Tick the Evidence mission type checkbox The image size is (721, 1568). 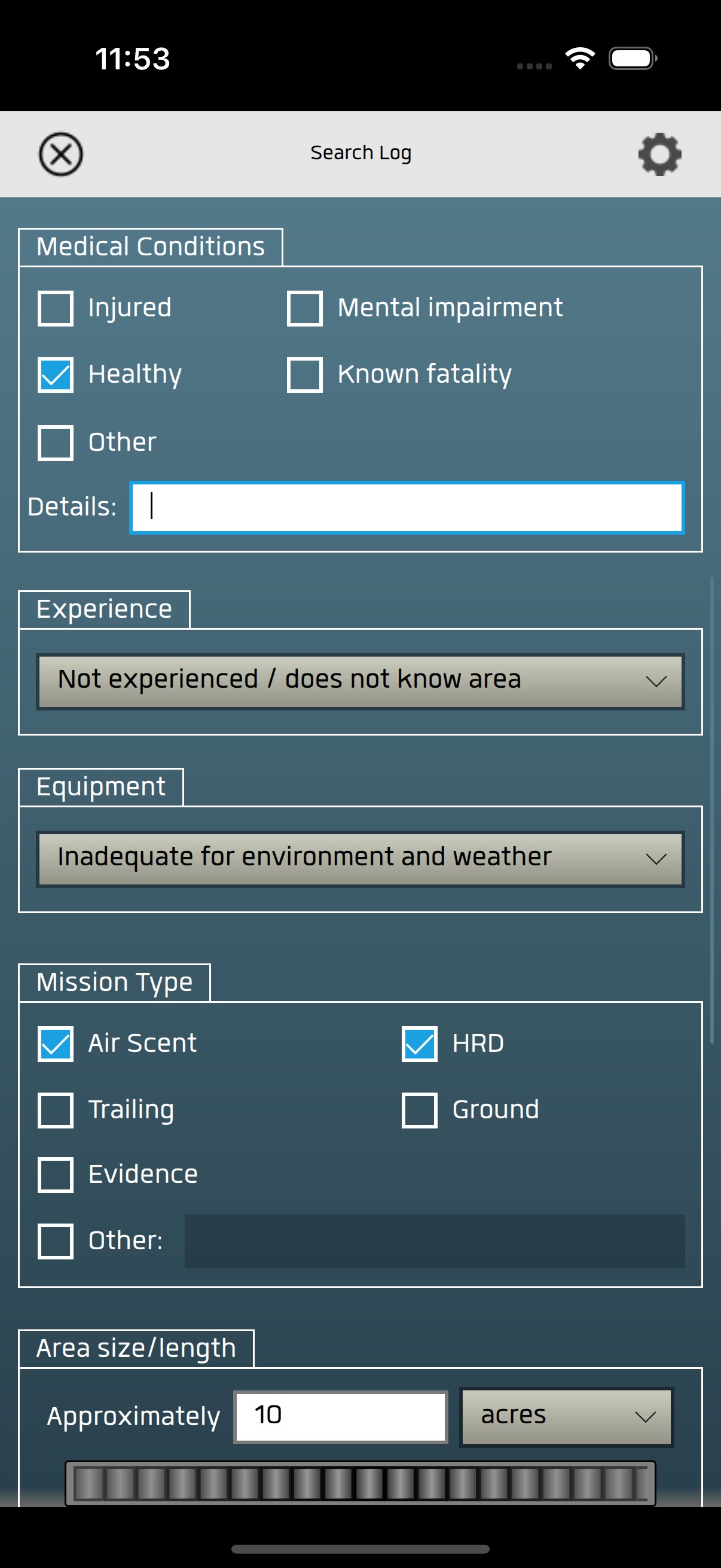click(x=56, y=1175)
